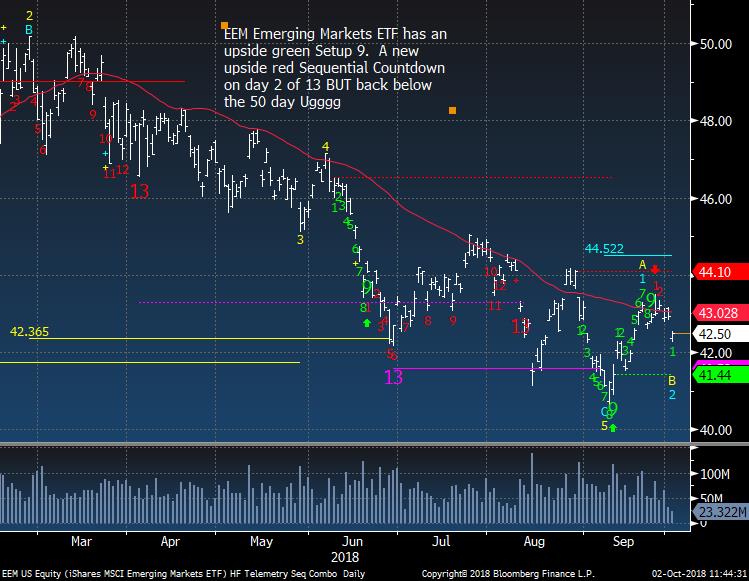This screenshot has width=749, height=581.
Task: Click the 50.00 price axis label
Action: tap(716, 44)
